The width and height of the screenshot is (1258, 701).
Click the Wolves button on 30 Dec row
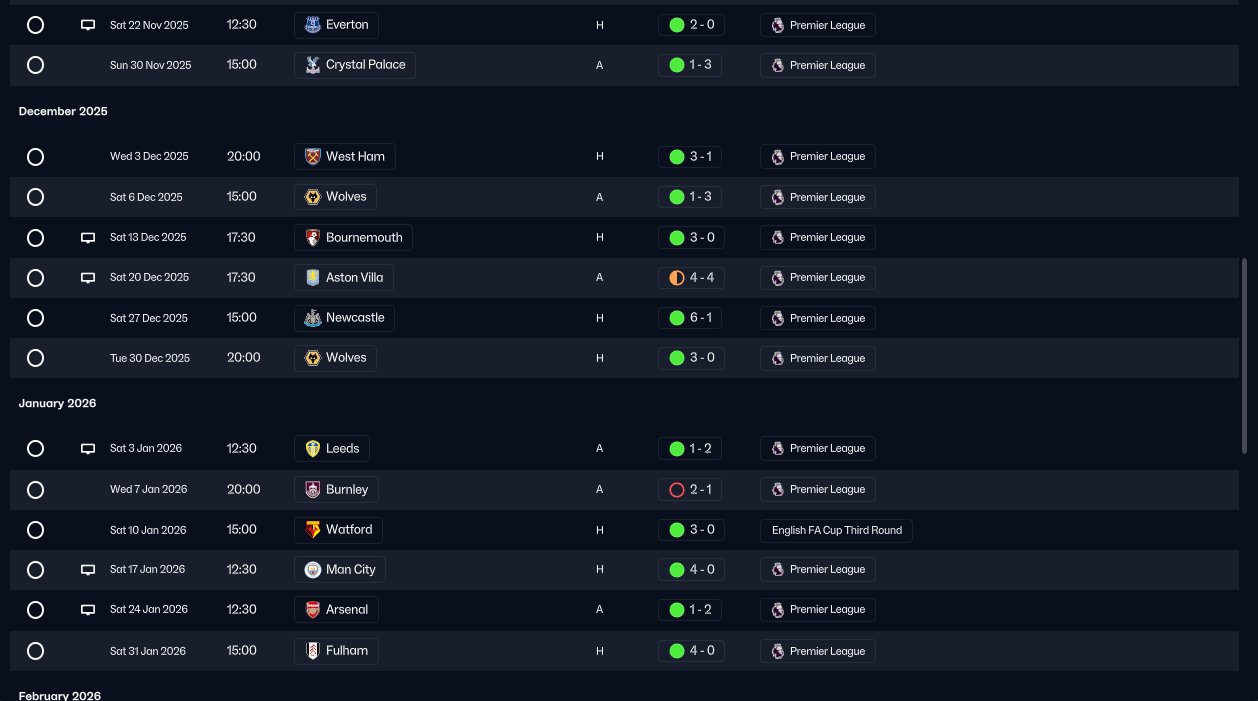[x=336, y=358]
